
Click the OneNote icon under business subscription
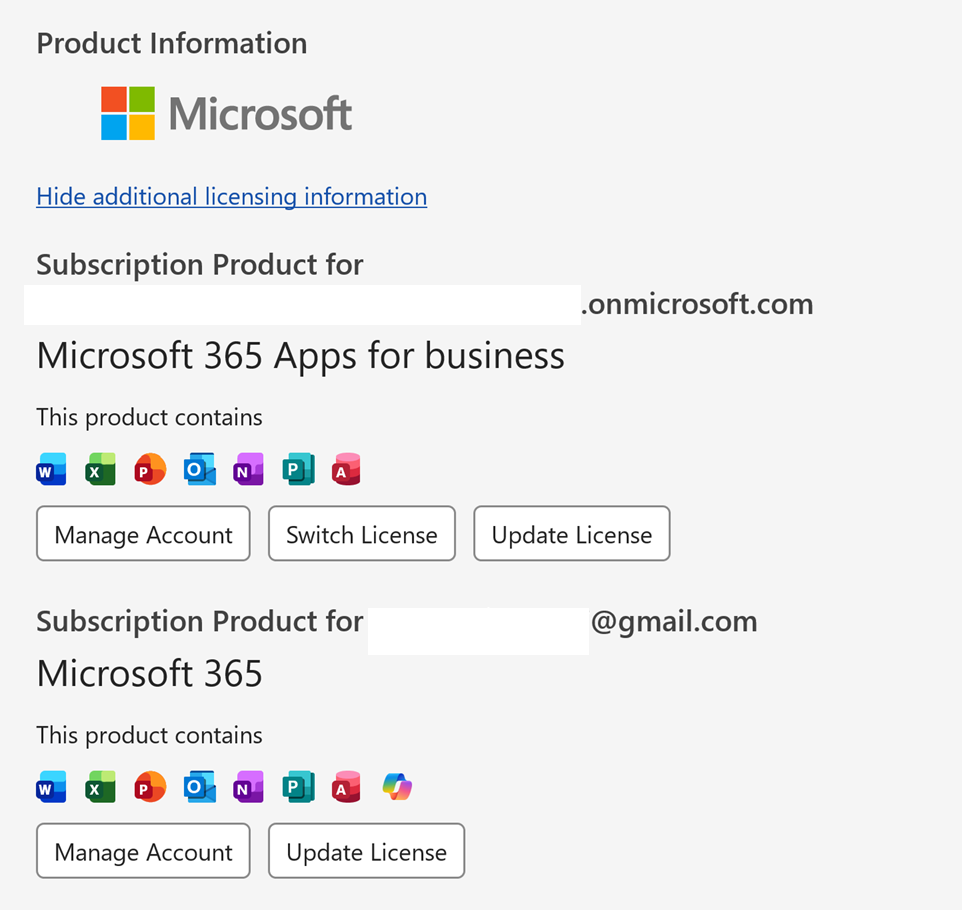[248, 469]
